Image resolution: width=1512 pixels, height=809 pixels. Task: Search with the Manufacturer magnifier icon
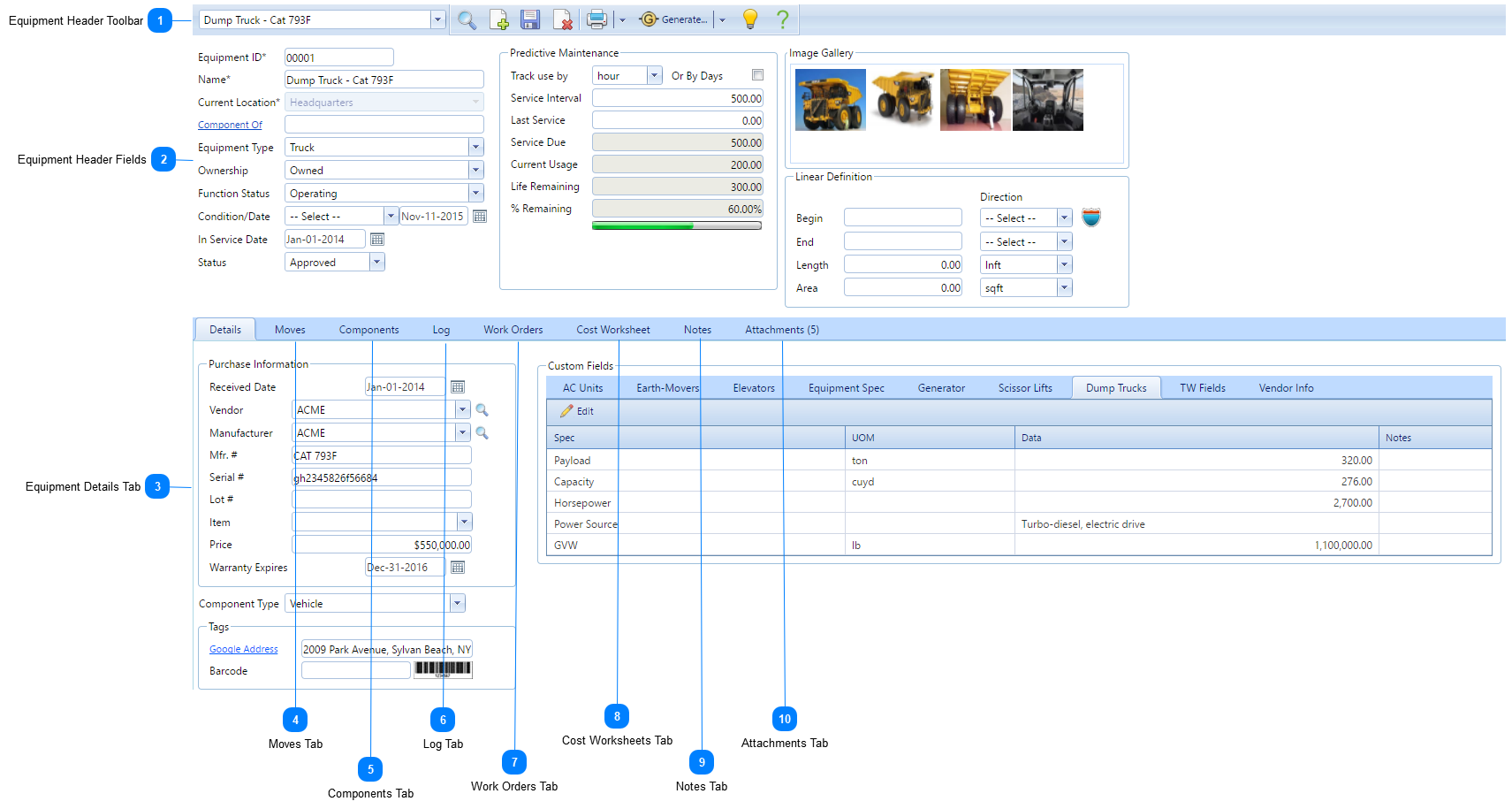click(x=482, y=433)
